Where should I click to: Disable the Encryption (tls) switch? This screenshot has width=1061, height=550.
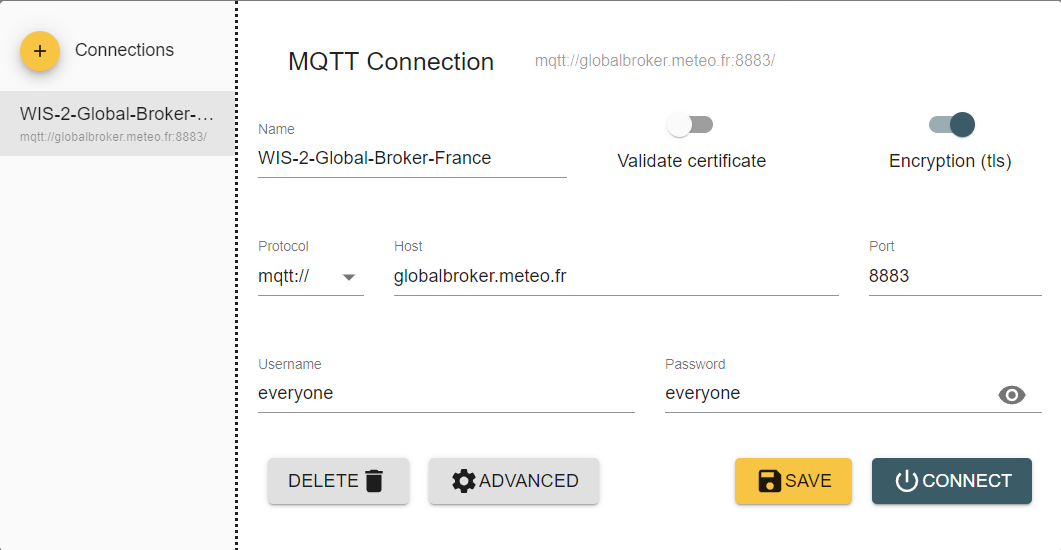point(951,124)
